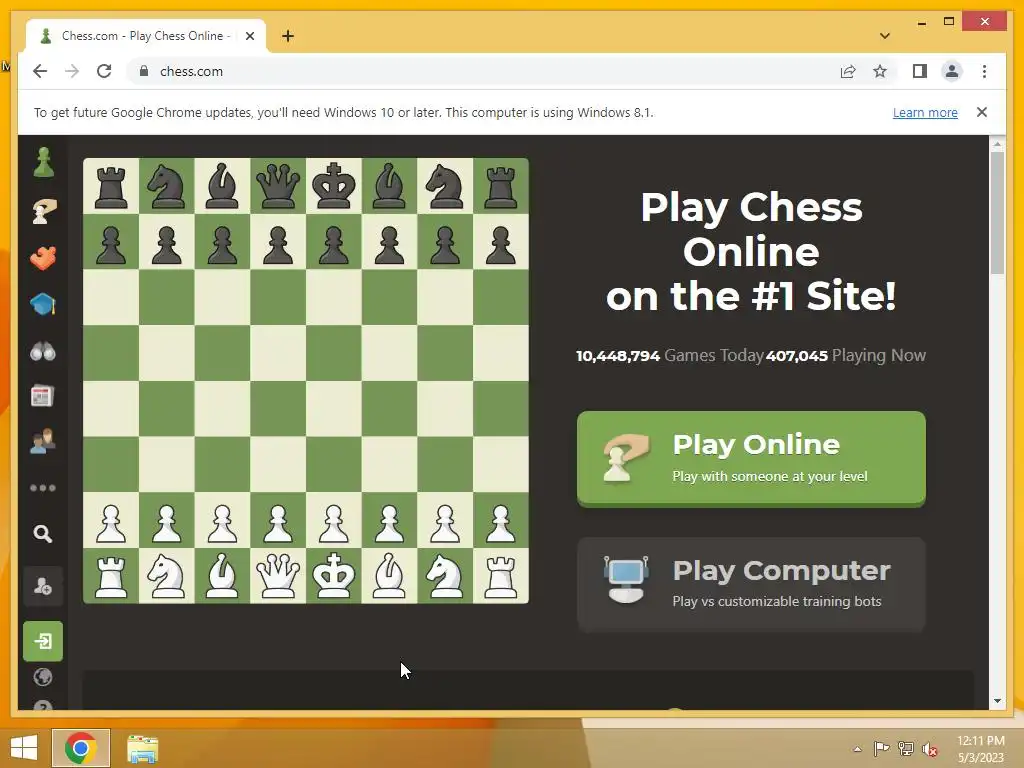Open the Action Center flag icon

881,749
